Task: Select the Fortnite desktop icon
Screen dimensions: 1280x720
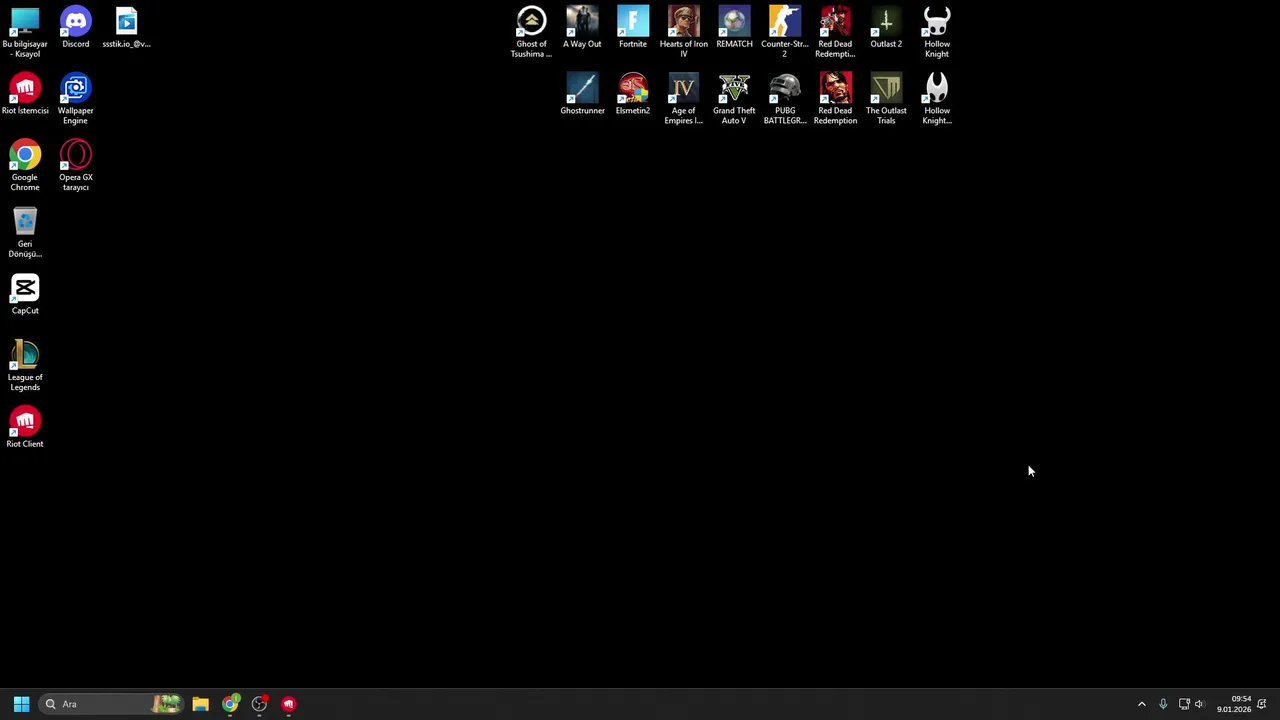Action: 633,27
